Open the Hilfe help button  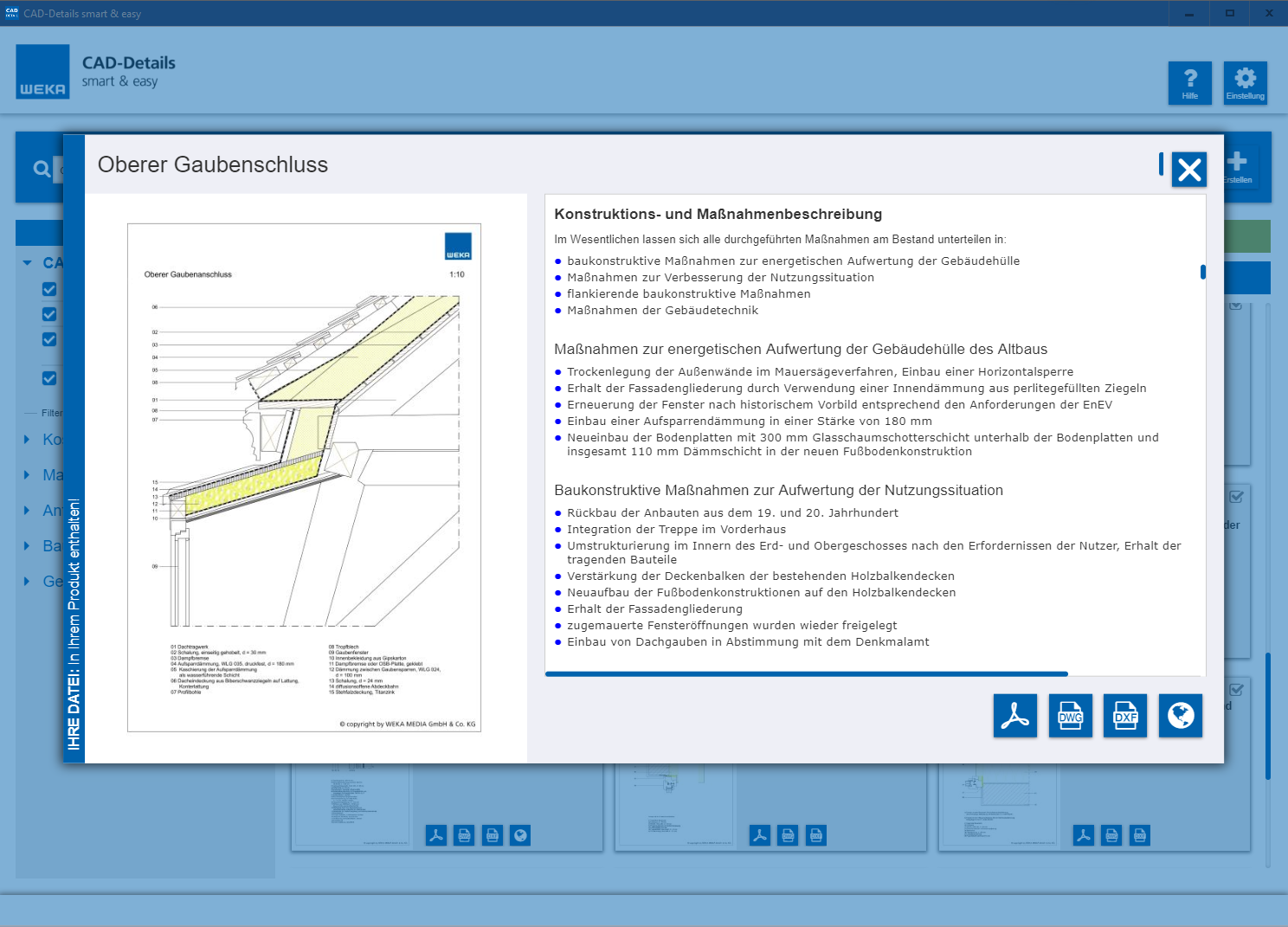[1190, 83]
